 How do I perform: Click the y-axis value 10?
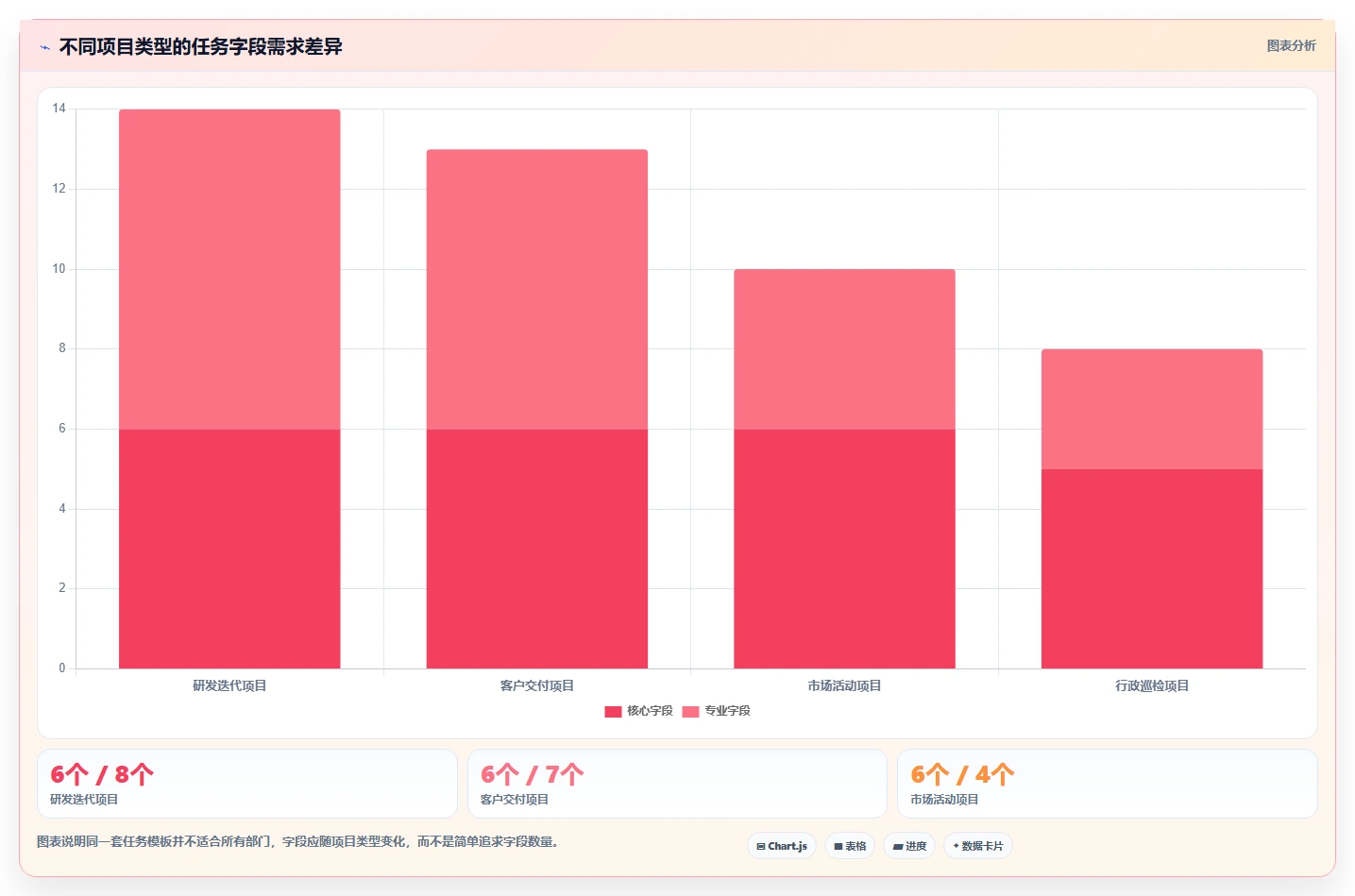click(59, 269)
